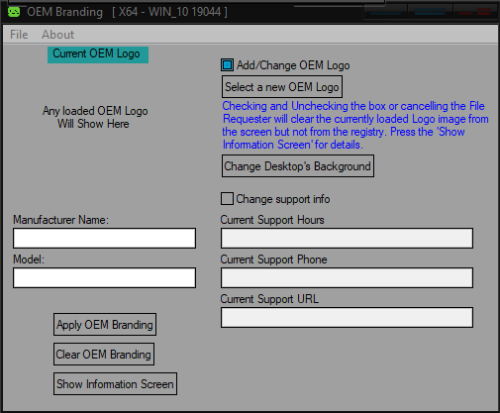Open the Show Information Screen button
The image size is (500, 413).
click(115, 384)
